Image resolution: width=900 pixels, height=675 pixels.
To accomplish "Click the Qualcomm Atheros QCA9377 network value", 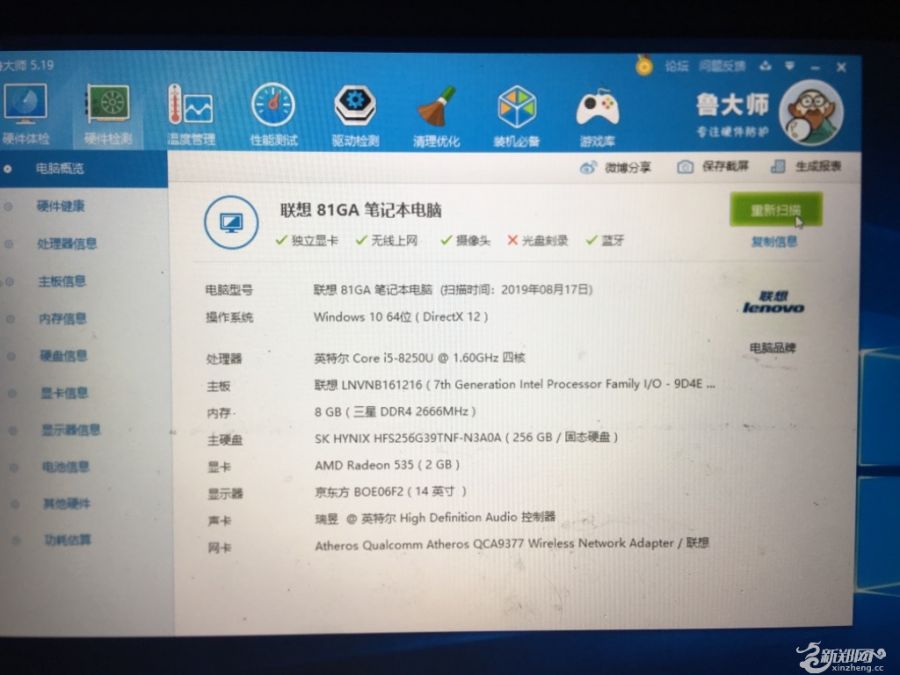I will pyautogui.click(x=512, y=544).
